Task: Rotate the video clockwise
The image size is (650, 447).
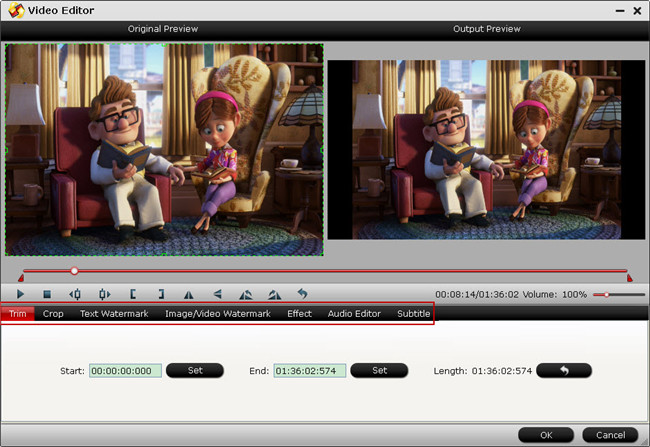Action: (274, 294)
